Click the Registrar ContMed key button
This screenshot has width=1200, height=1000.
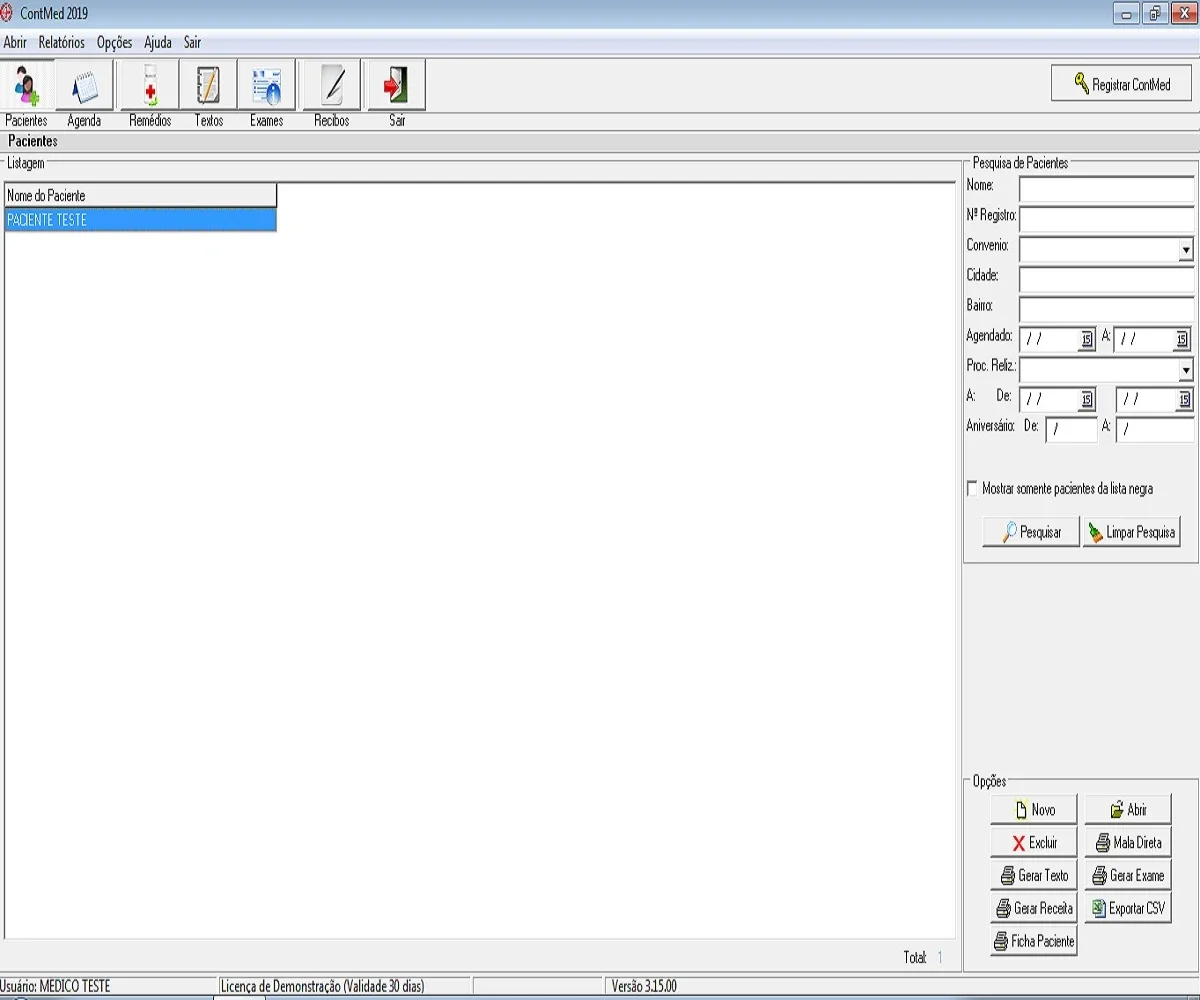click(1122, 84)
